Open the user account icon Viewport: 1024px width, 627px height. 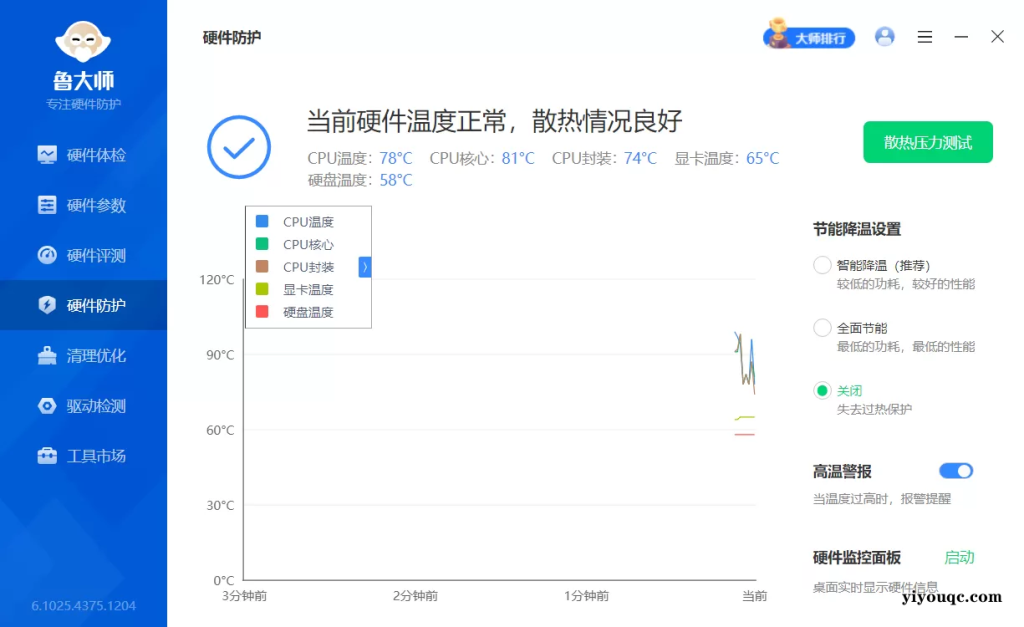click(884, 36)
